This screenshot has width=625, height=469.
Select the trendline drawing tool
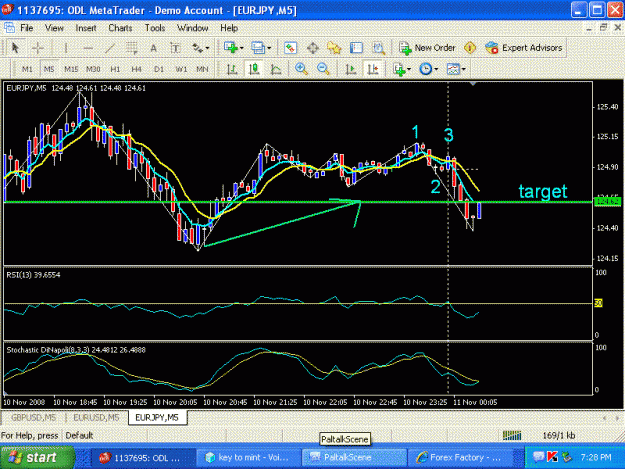tap(110, 48)
